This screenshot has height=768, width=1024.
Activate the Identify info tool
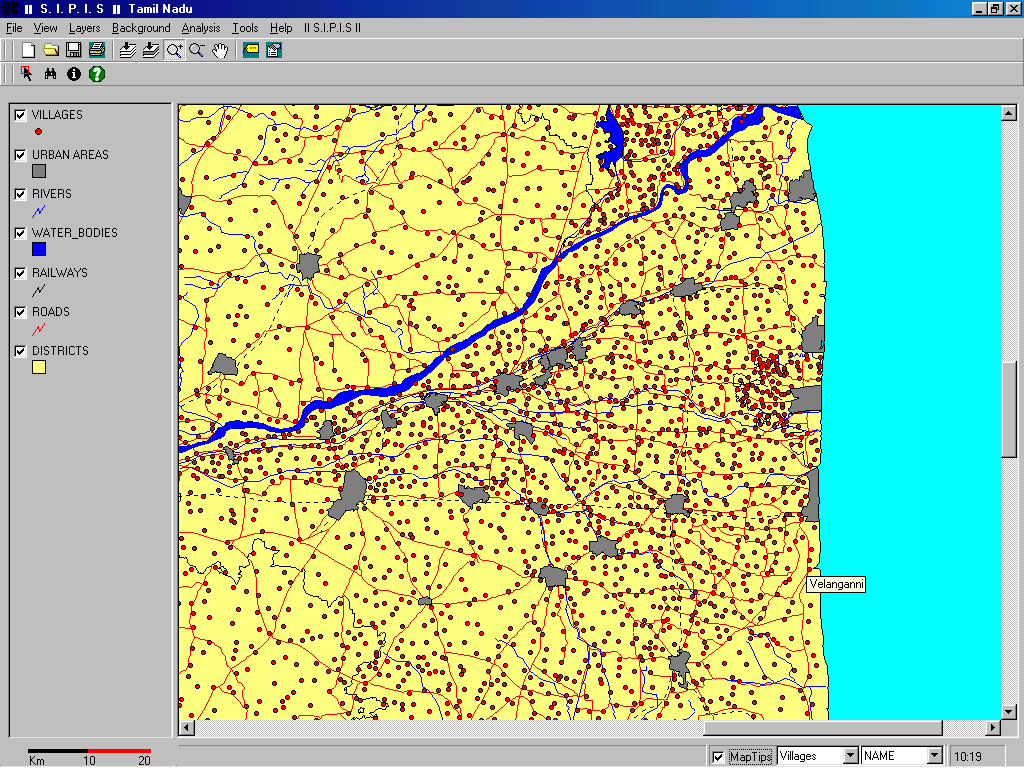point(74,74)
